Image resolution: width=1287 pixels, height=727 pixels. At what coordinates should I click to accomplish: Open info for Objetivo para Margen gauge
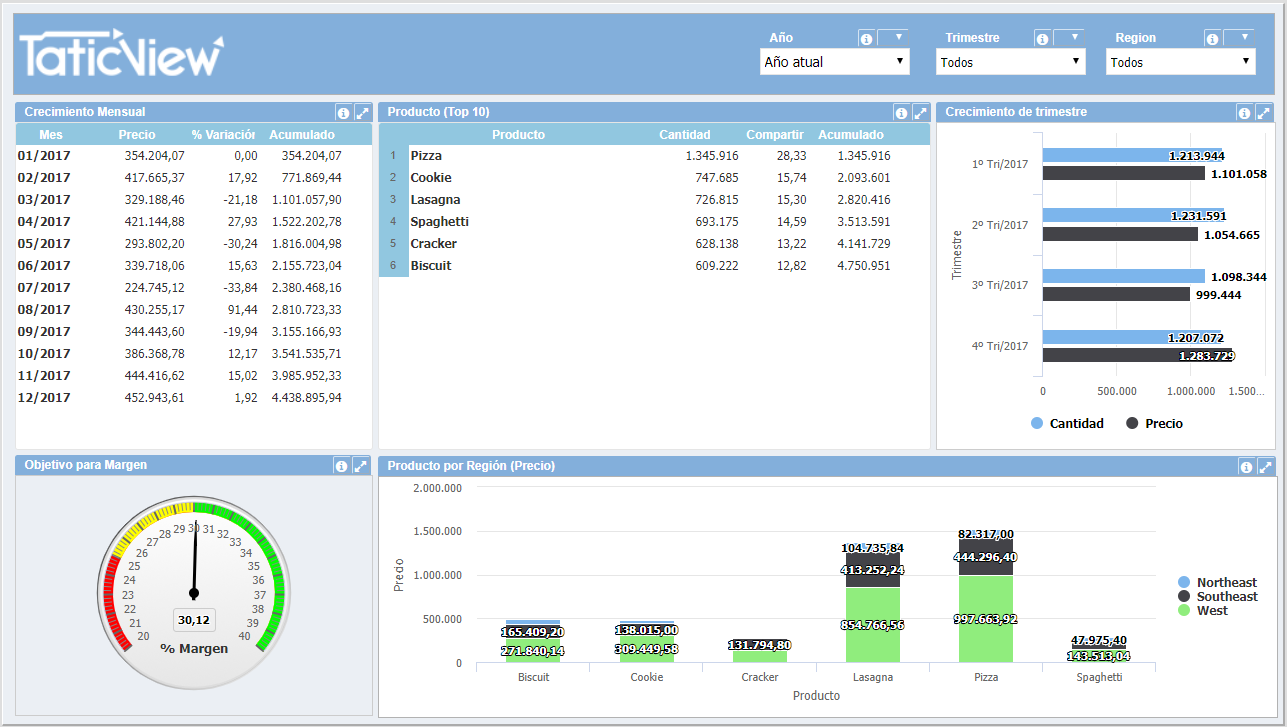342,466
